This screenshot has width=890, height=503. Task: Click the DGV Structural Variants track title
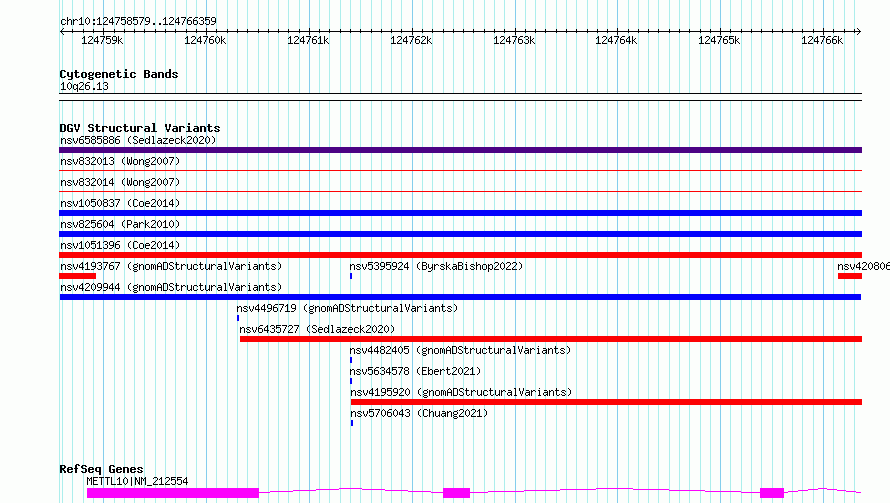click(140, 128)
